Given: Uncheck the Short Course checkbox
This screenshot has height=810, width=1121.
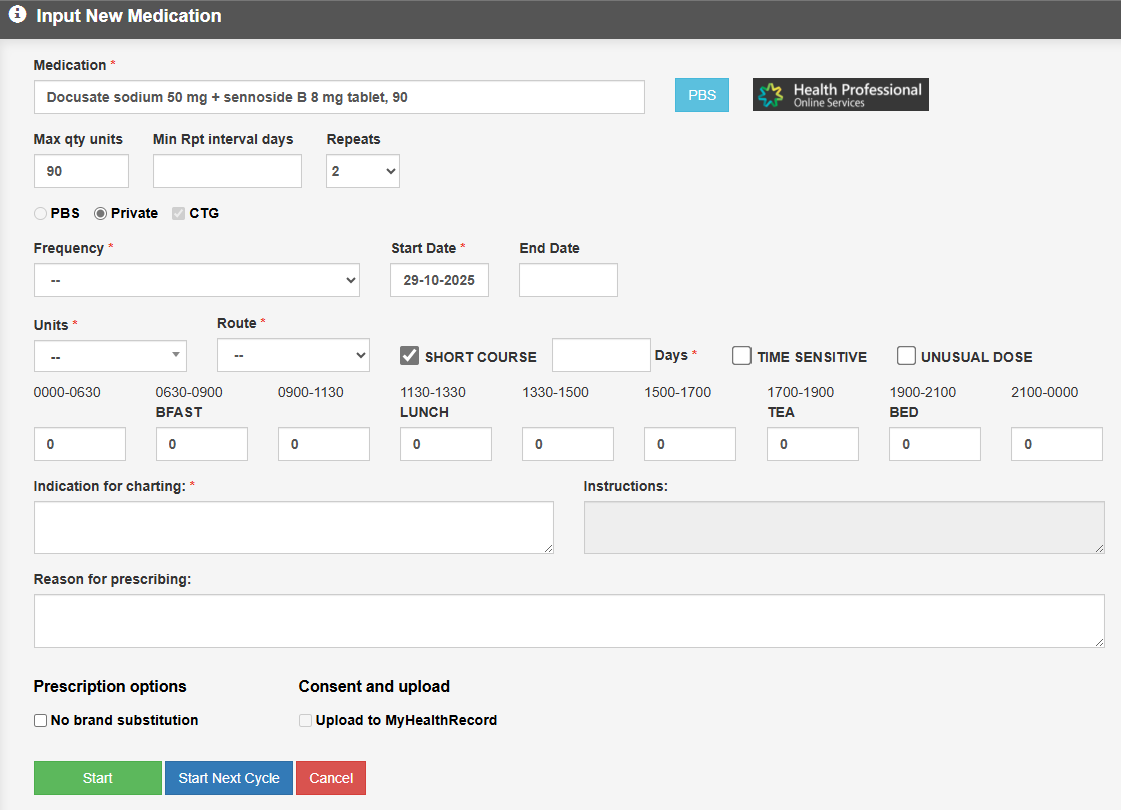Looking at the screenshot, I should click(x=409, y=356).
